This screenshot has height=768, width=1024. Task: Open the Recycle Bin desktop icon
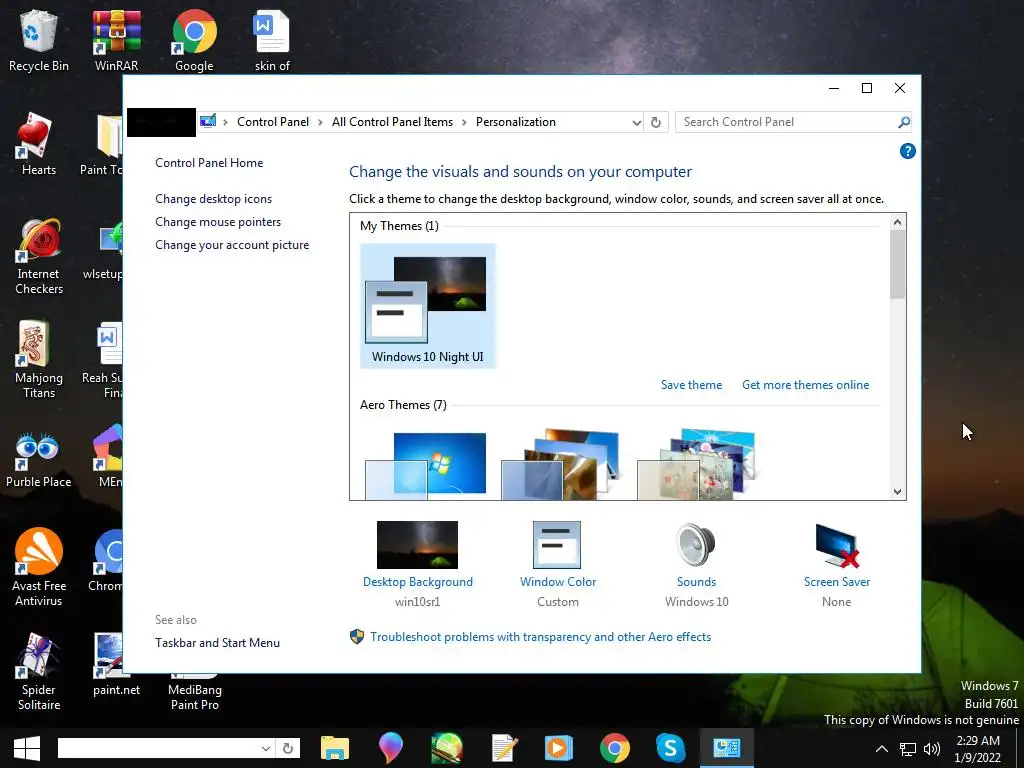[x=39, y=40]
